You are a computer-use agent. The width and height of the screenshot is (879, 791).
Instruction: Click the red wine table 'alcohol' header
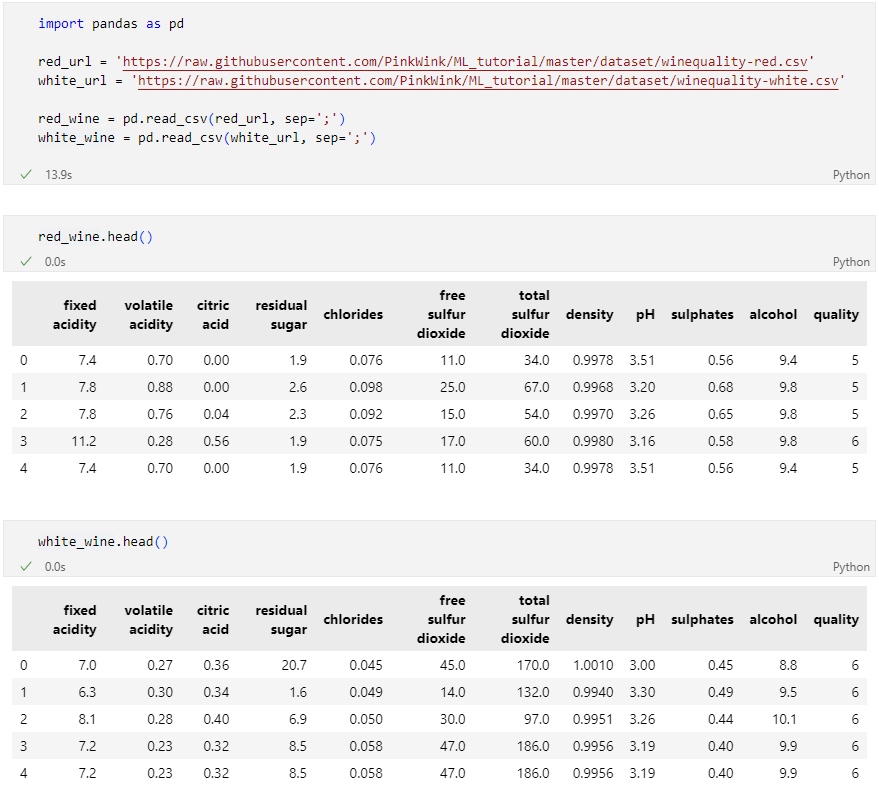click(x=773, y=314)
